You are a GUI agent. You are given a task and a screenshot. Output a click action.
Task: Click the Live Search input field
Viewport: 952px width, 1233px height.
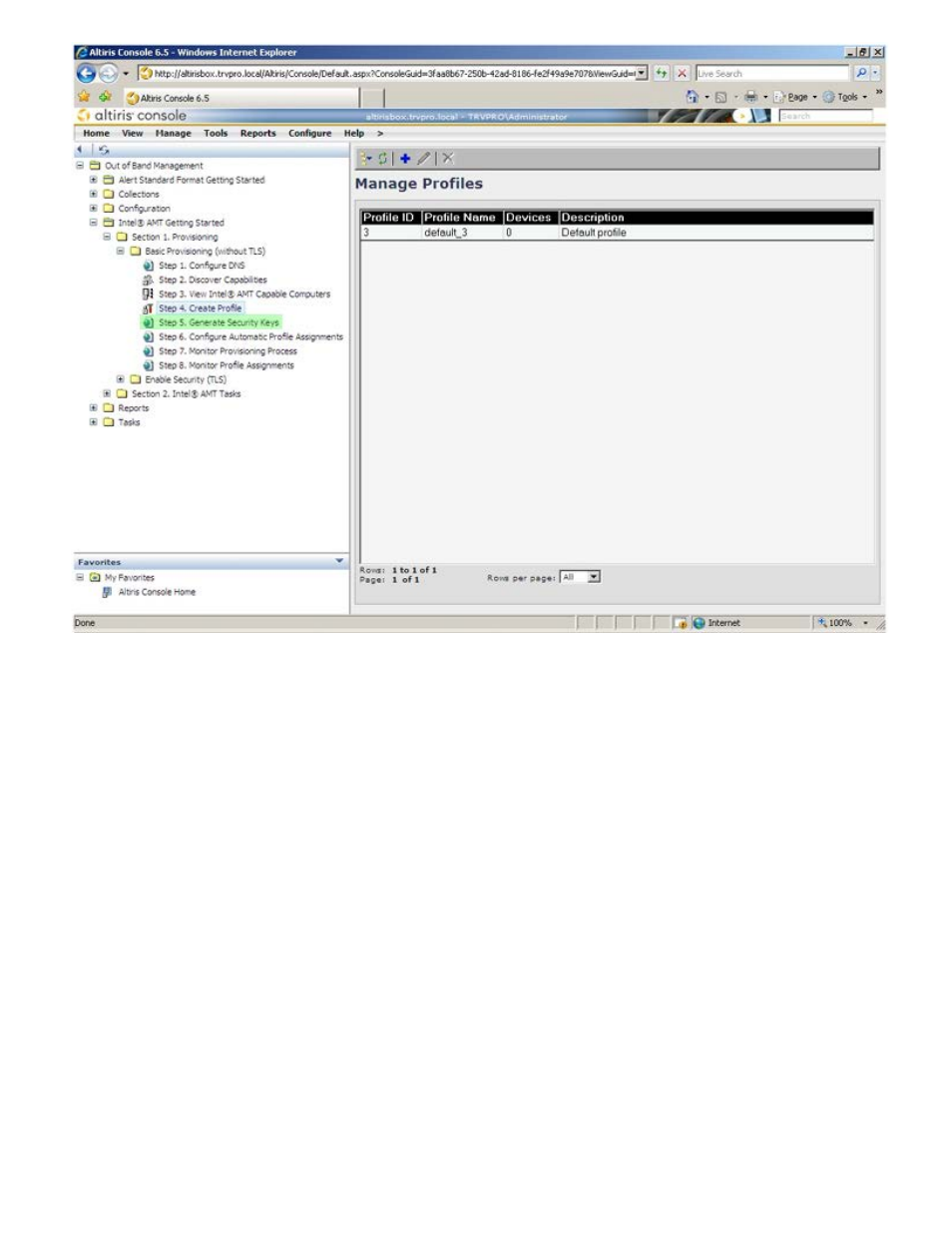coord(772,73)
